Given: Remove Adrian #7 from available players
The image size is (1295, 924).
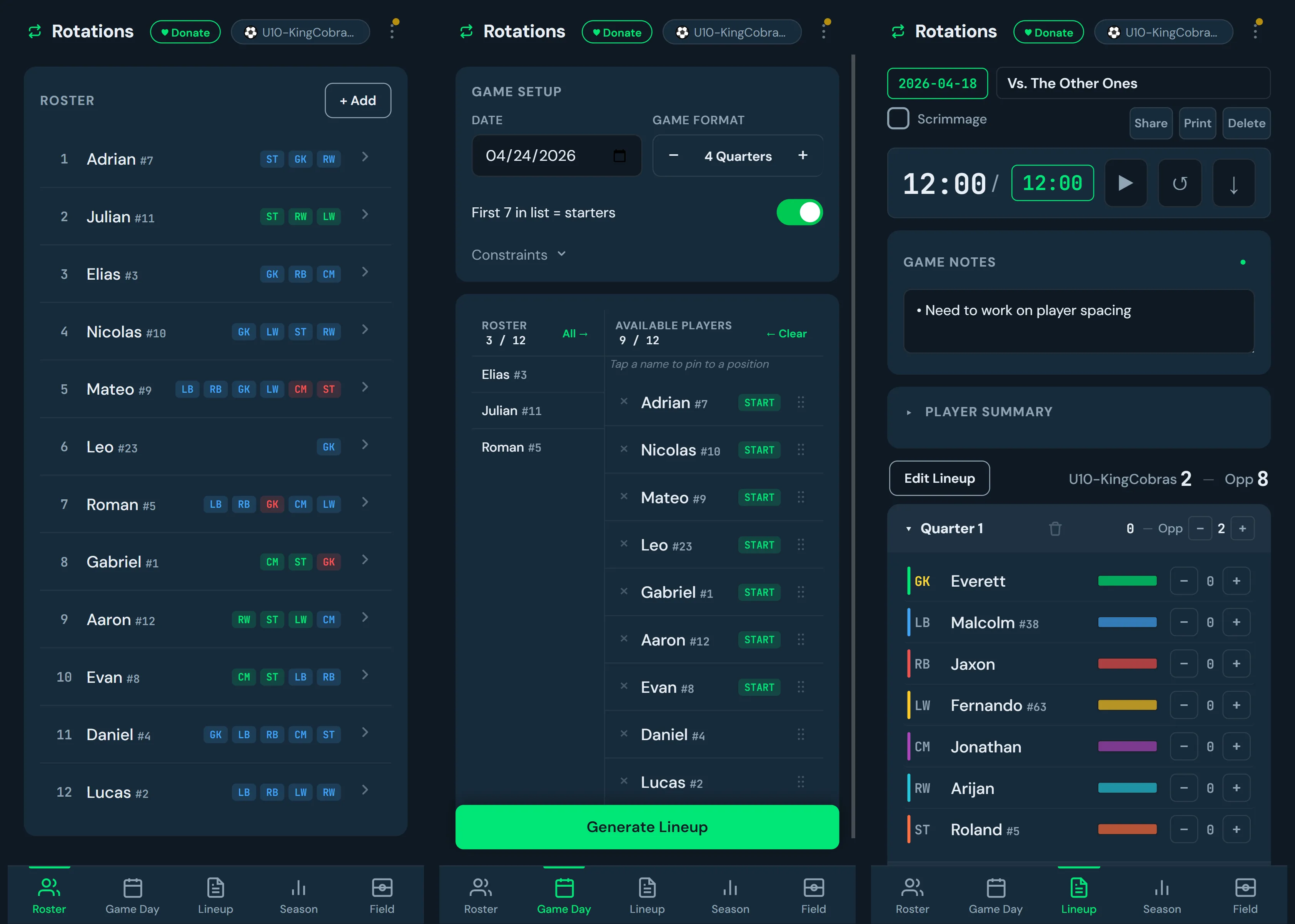Looking at the screenshot, I should pyautogui.click(x=624, y=402).
